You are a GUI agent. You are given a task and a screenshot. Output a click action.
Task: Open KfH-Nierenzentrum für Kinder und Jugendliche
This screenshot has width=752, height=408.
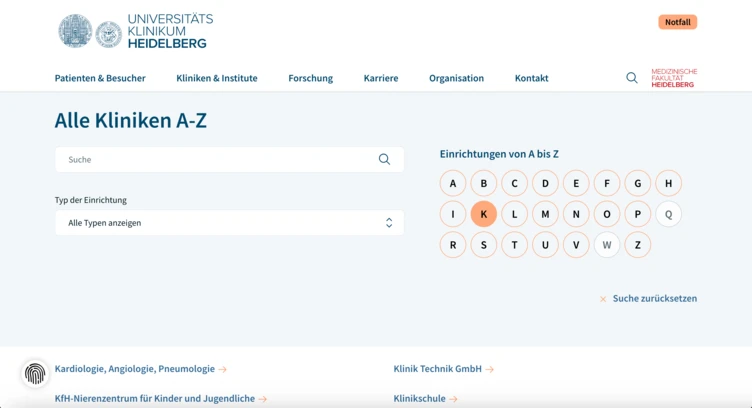[154, 398]
